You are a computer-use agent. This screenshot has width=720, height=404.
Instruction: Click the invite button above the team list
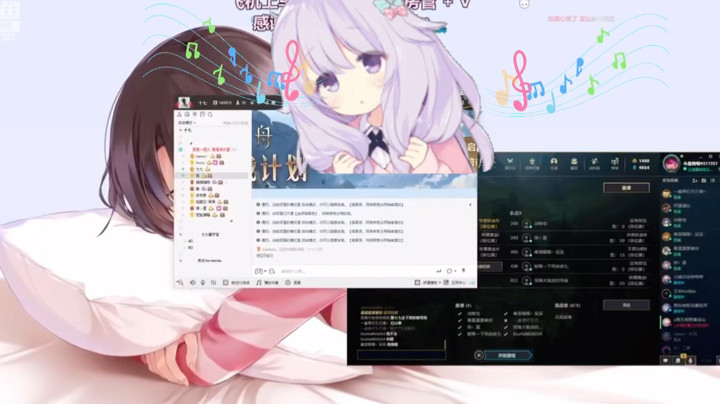626,188
